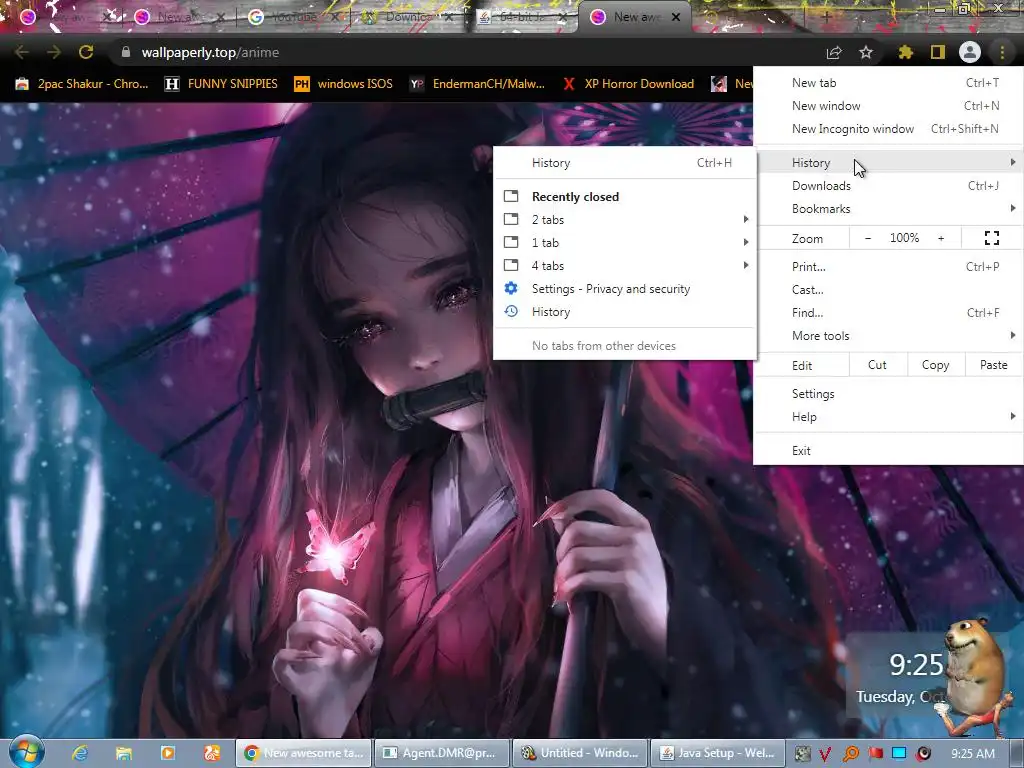Open the windows ISOS bookmark
The height and width of the screenshot is (768, 1024).
point(344,84)
